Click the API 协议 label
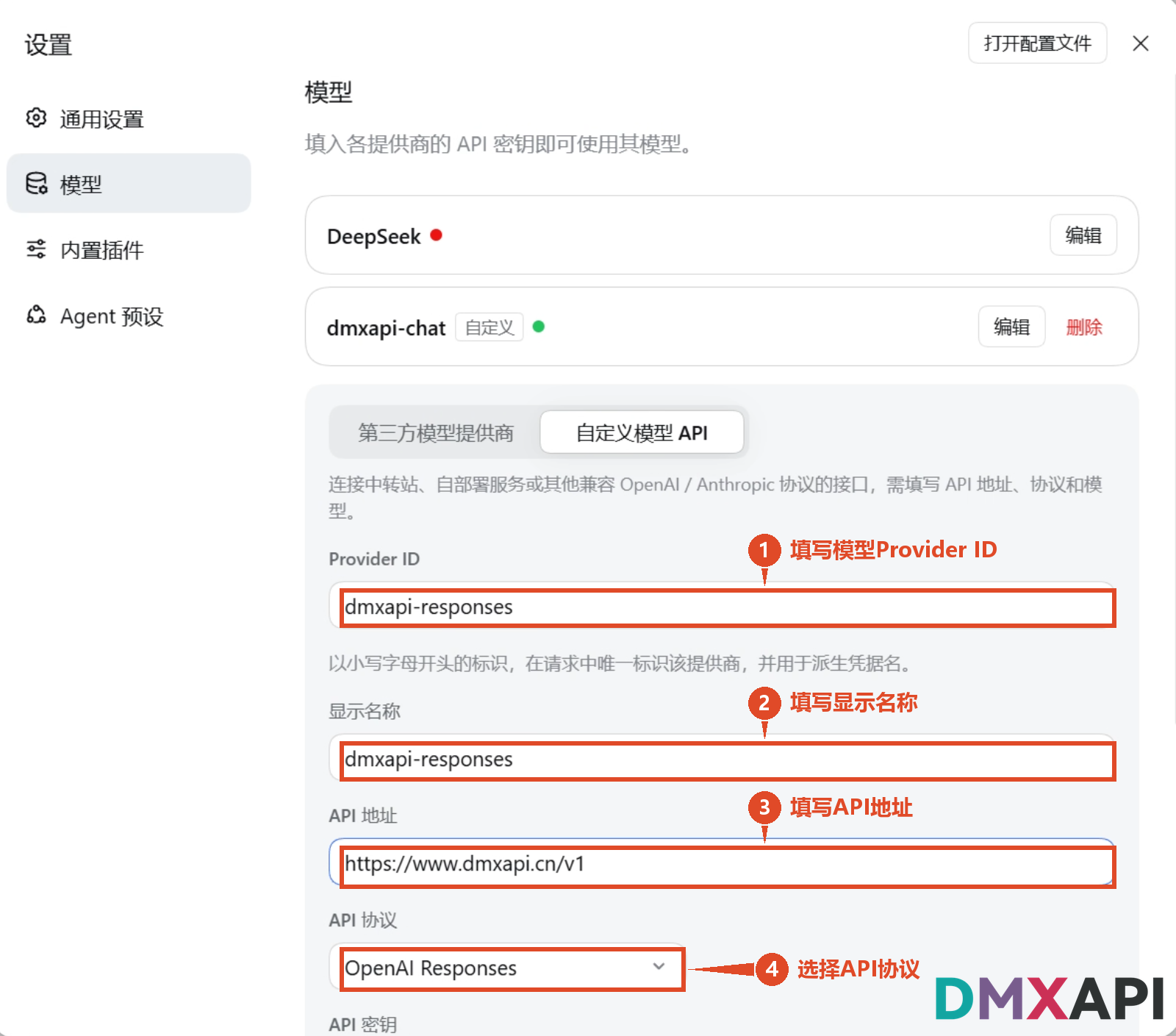 tap(363, 920)
